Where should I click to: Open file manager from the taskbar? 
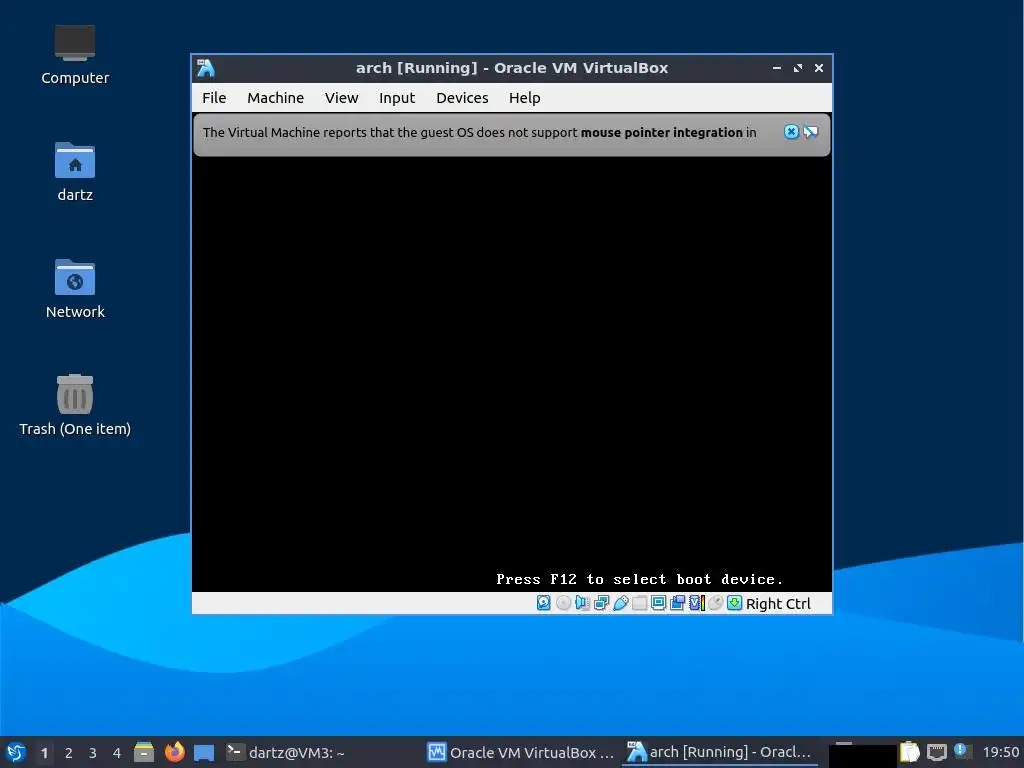point(144,752)
